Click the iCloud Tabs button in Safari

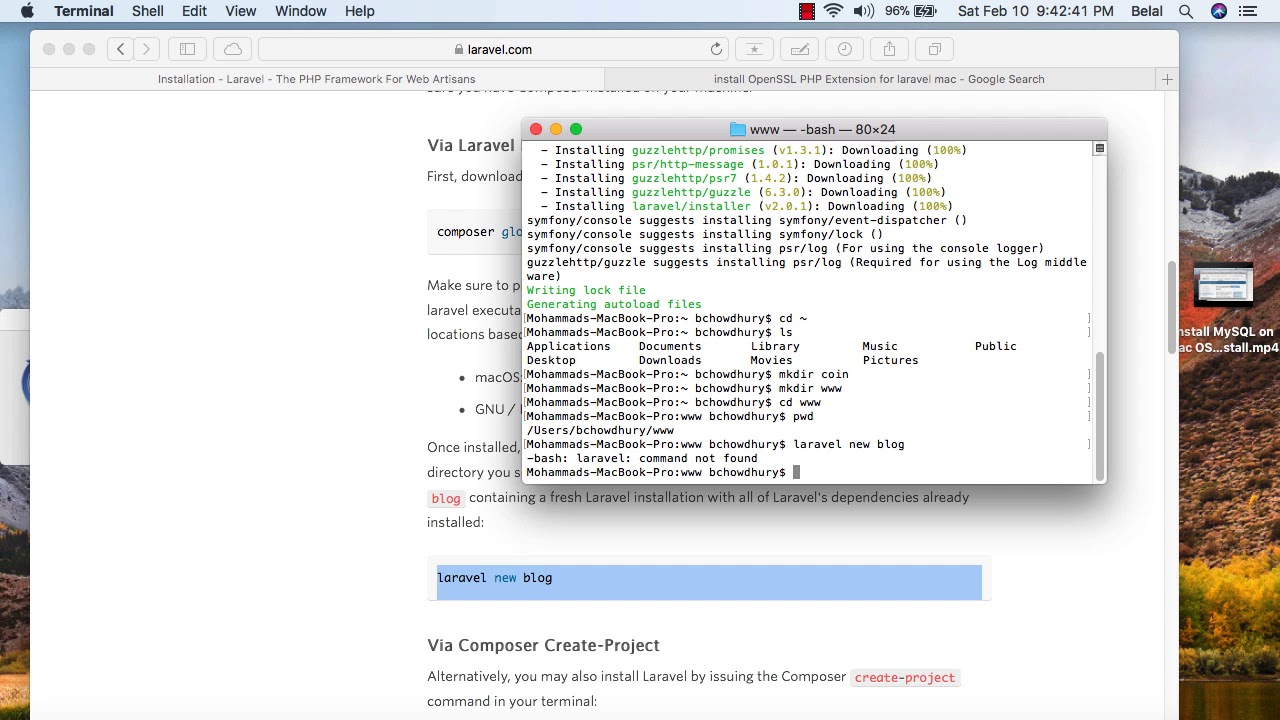[233, 49]
